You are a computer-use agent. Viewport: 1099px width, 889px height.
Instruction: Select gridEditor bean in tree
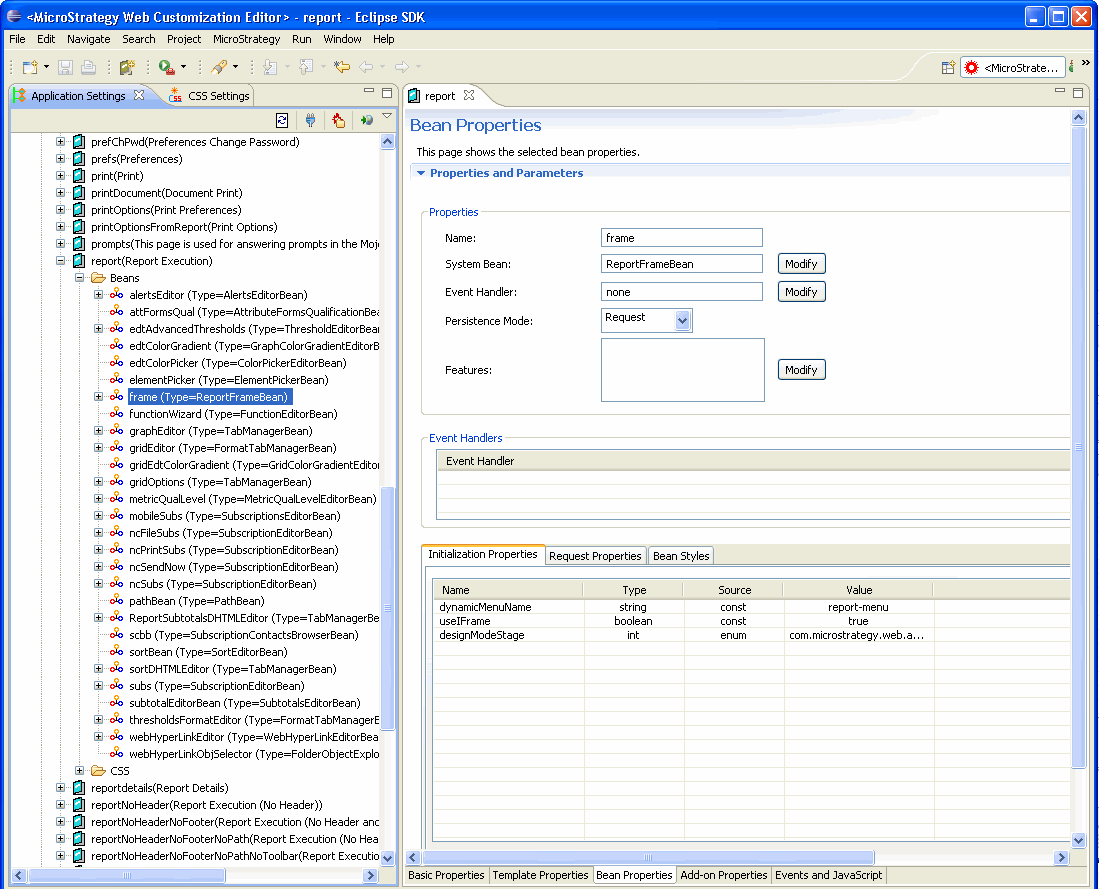click(x=232, y=448)
